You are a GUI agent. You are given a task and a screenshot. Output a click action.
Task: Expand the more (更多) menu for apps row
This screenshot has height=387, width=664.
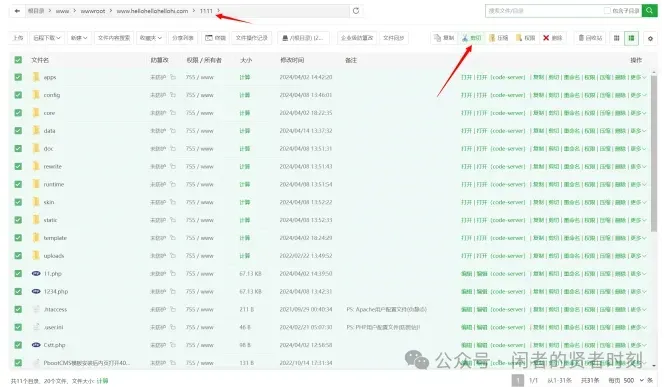click(639, 77)
